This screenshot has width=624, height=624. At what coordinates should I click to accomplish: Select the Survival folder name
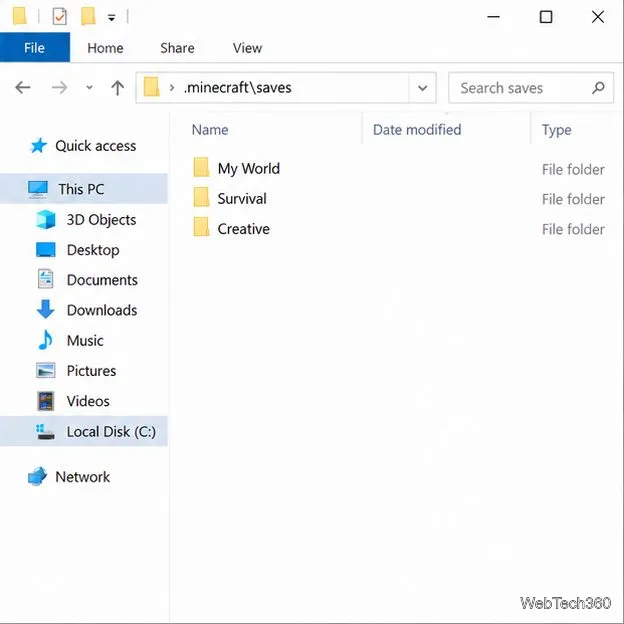pos(242,199)
